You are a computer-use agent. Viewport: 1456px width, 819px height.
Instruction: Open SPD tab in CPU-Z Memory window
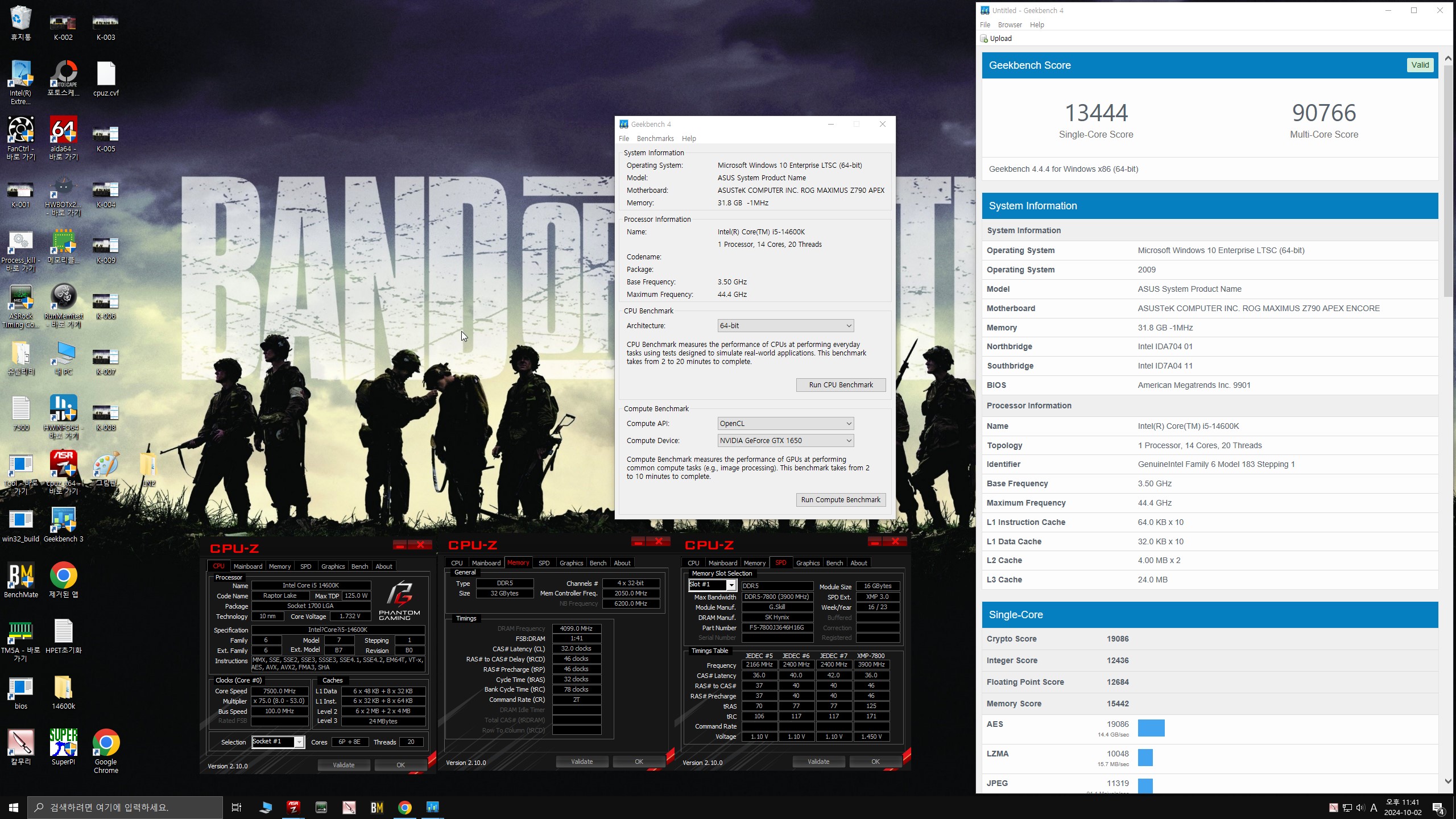[x=544, y=563]
